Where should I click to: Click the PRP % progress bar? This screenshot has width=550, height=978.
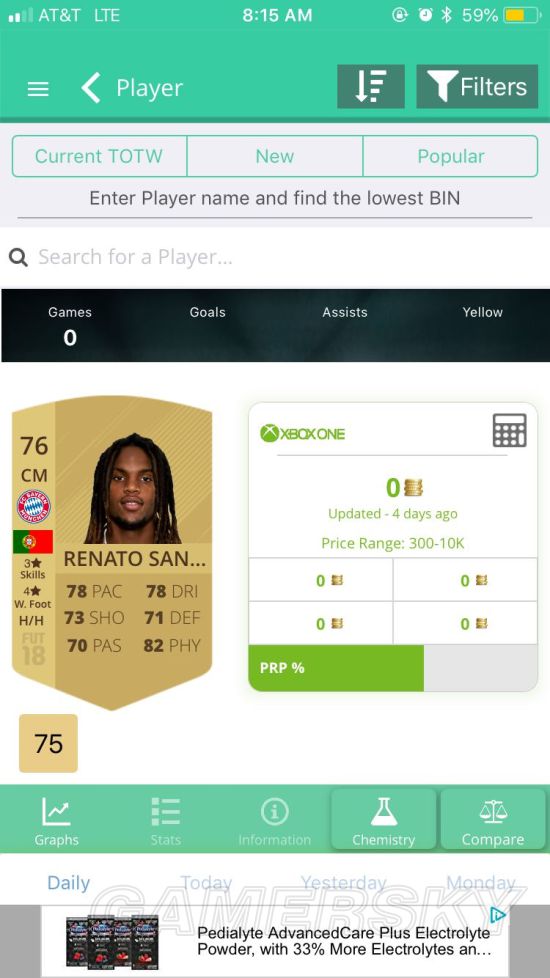[393, 668]
